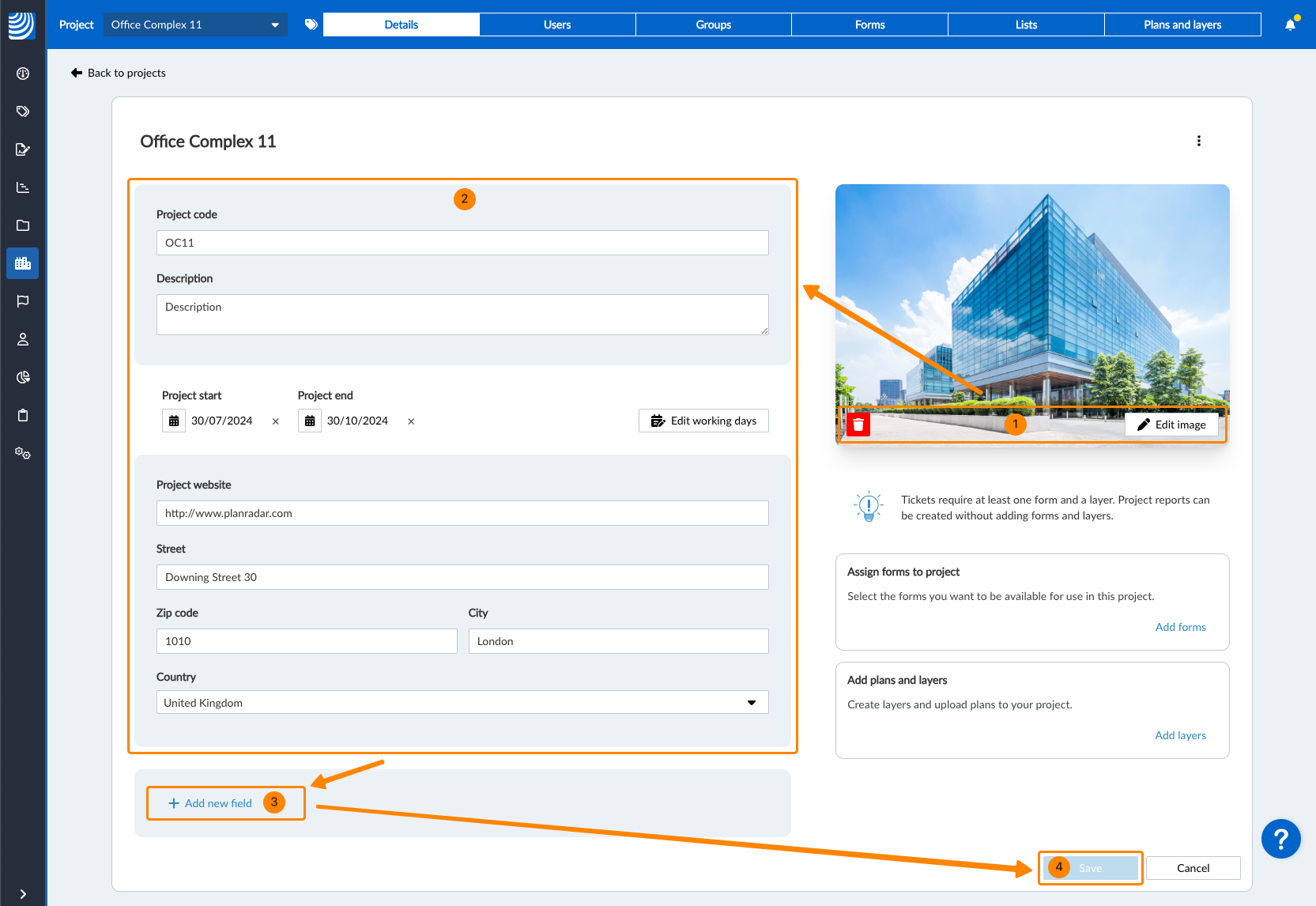Clear the Project start date

(x=275, y=421)
